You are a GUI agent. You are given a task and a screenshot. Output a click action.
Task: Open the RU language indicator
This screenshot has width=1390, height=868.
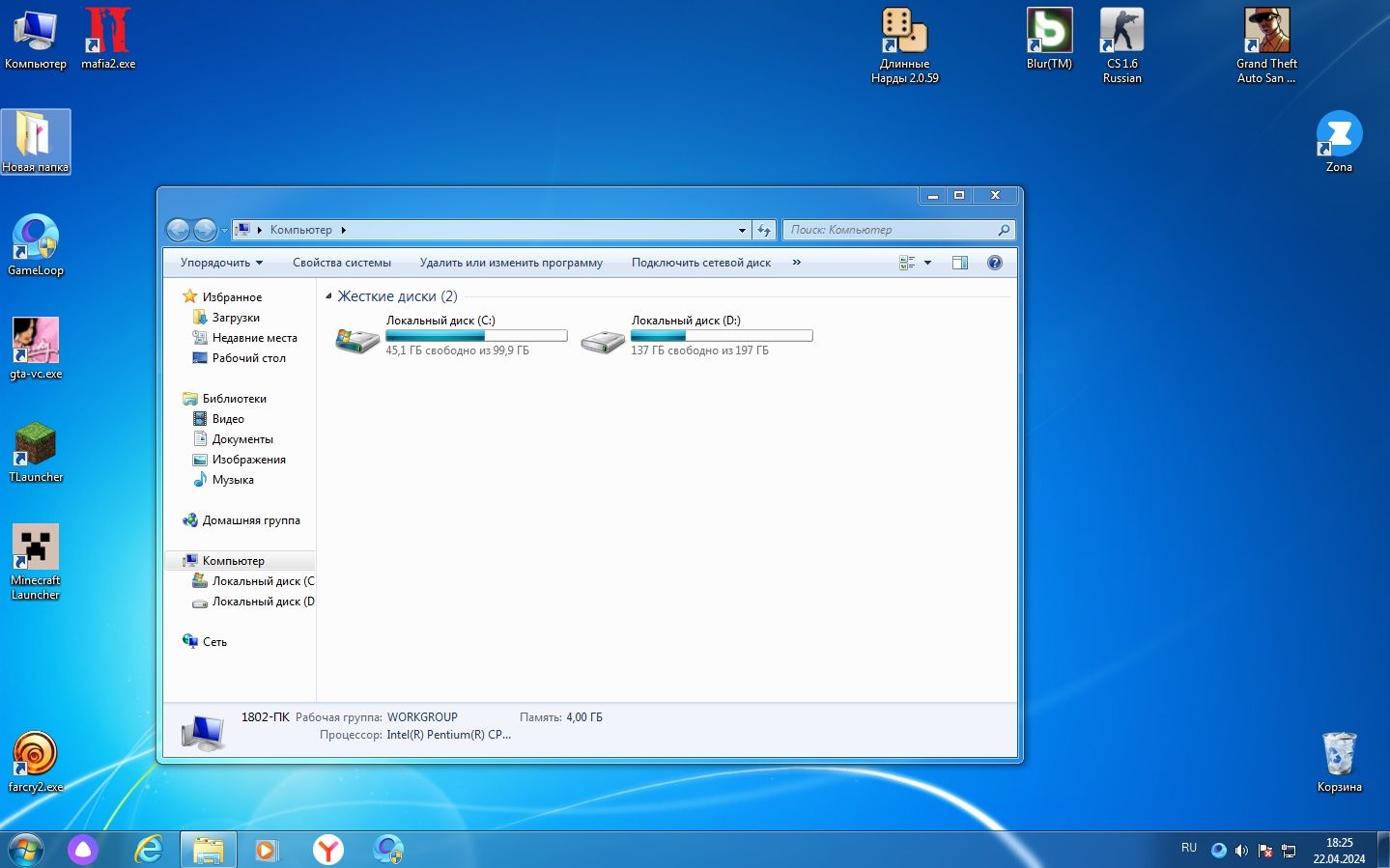pos(1189,848)
